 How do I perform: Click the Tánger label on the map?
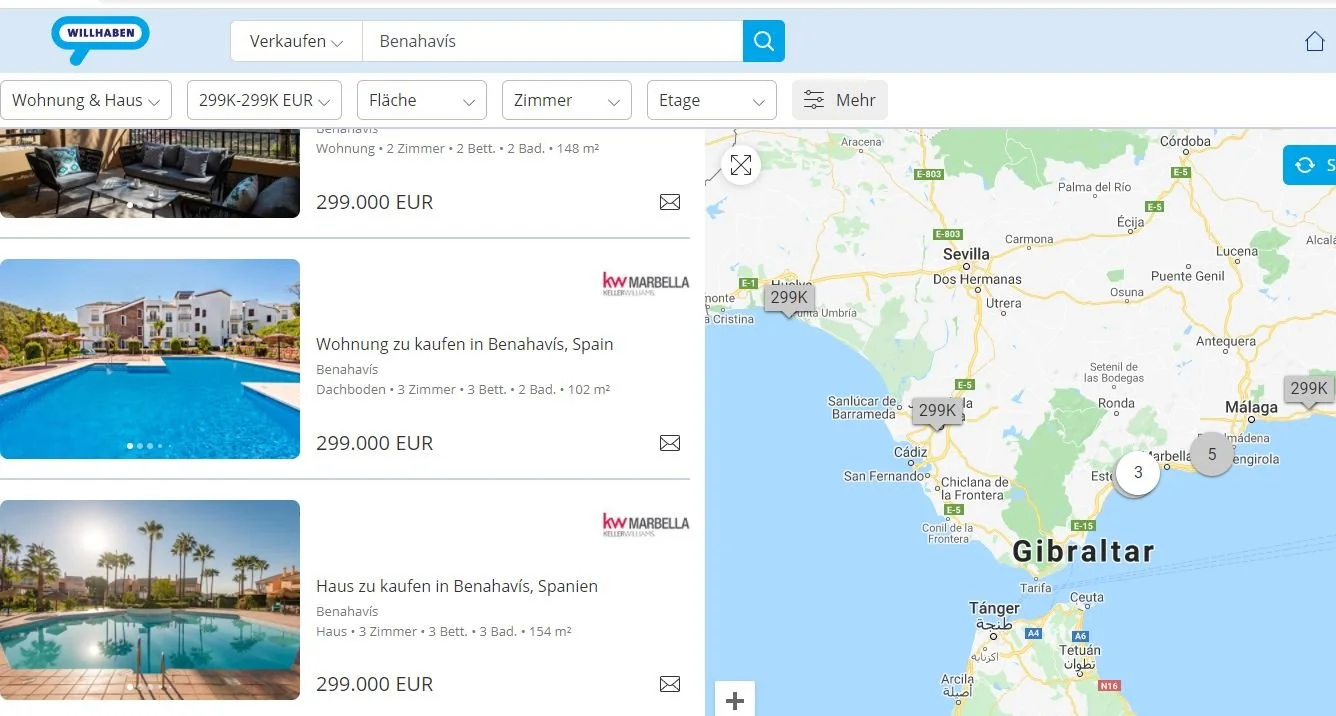(994, 608)
